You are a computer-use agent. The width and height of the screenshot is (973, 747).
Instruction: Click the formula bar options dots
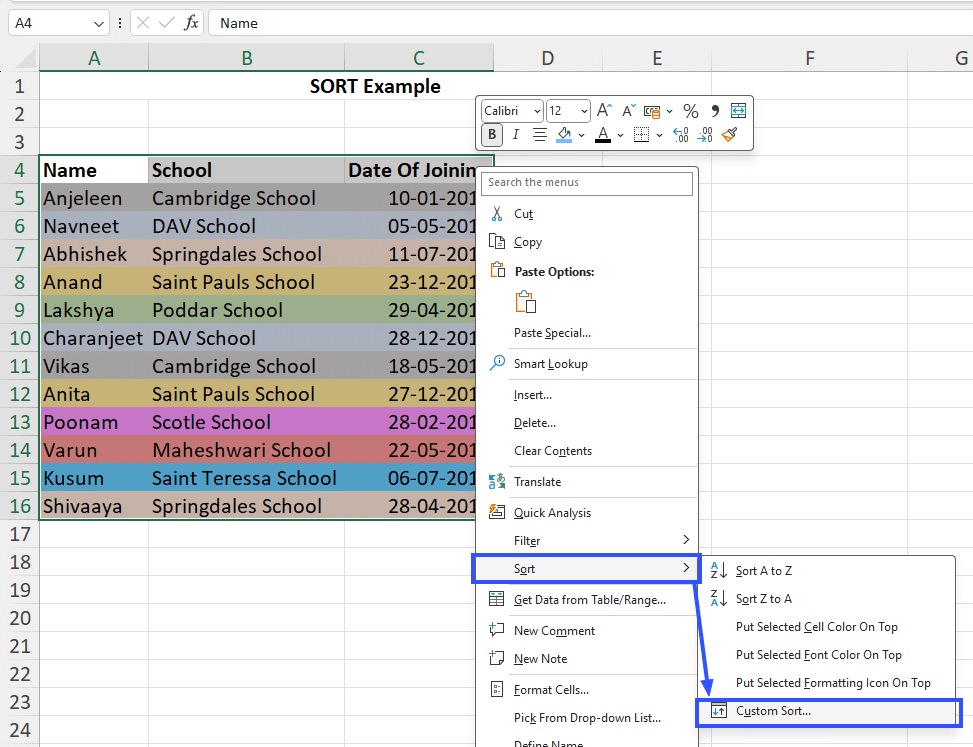[120, 24]
